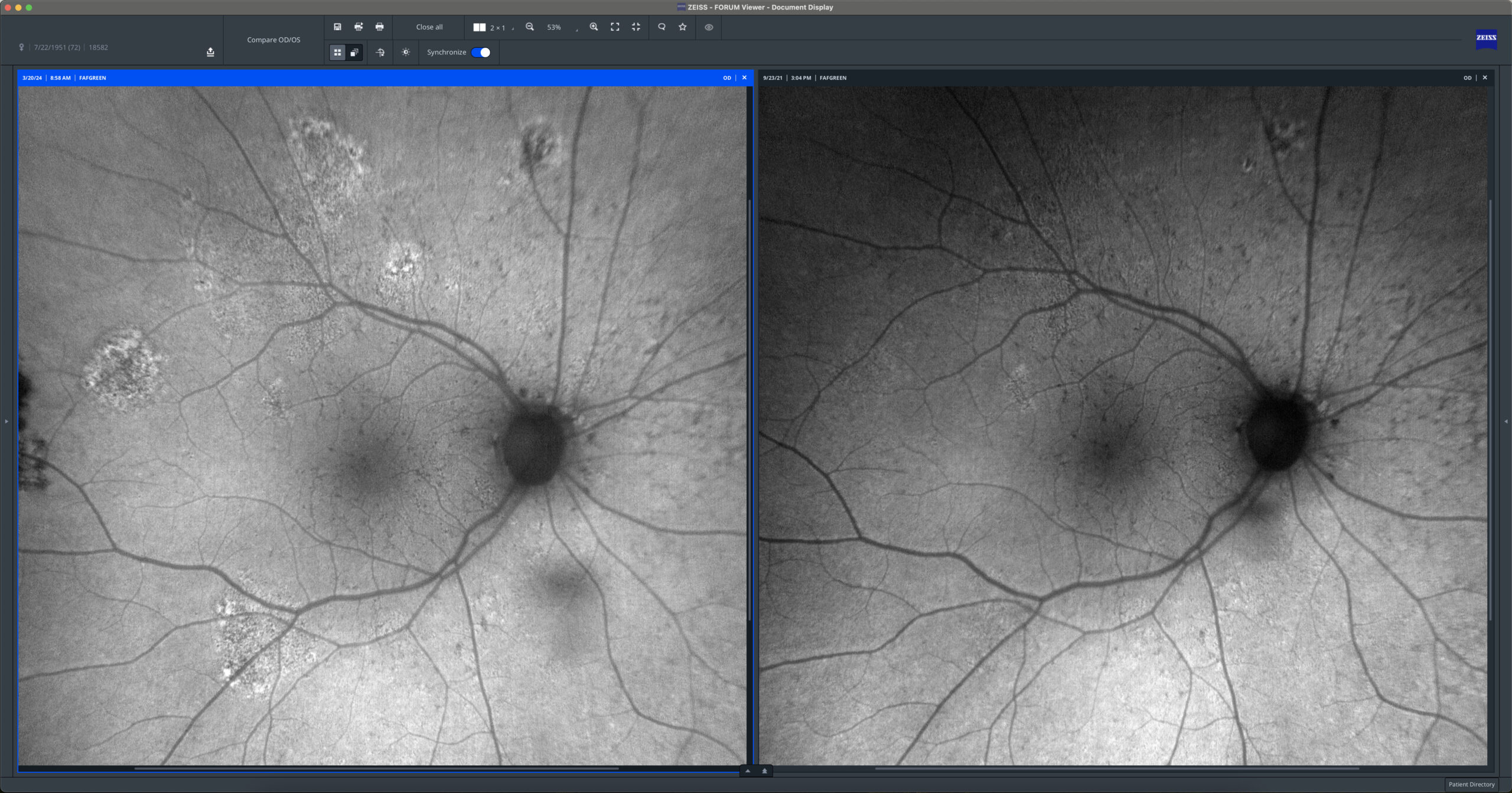Click the macOS green fullscreen button
Viewport: 1512px width, 793px height.
point(29,7)
